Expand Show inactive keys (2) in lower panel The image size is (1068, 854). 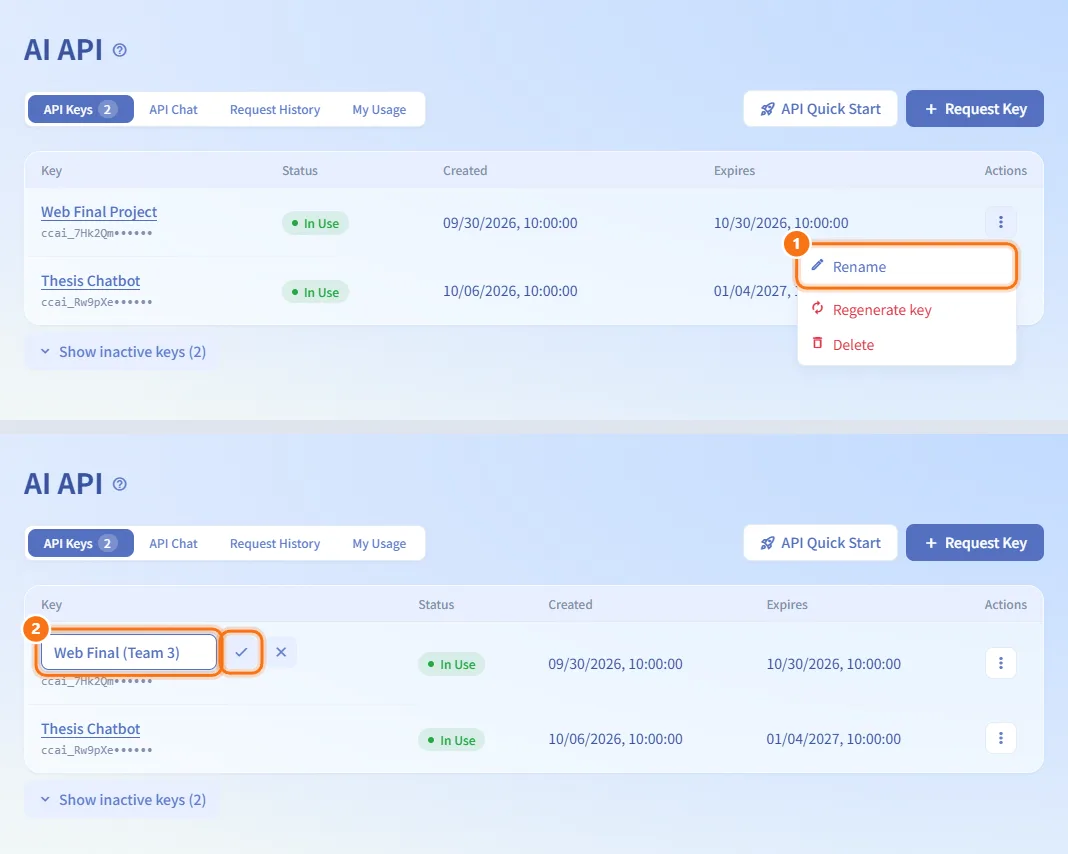coord(123,800)
